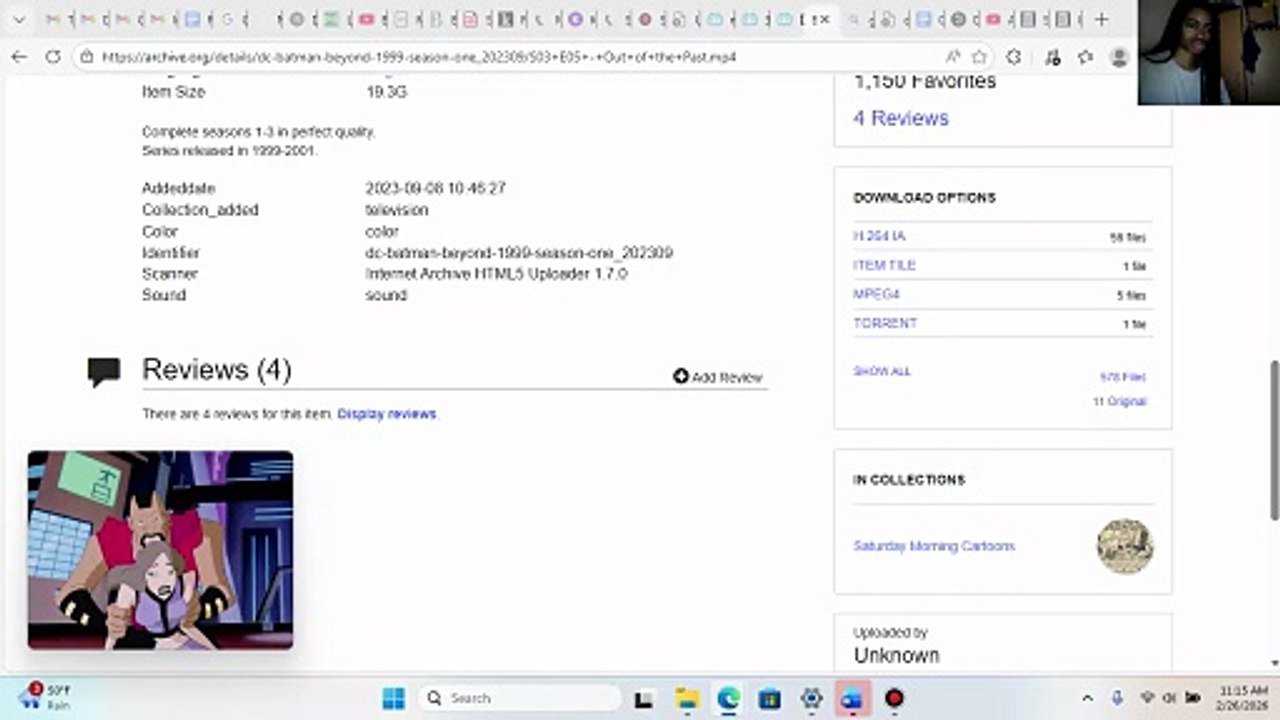Image resolution: width=1280 pixels, height=720 pixels.
Task: Close the currently active browser tab
Action: click(x=825, y=19)
